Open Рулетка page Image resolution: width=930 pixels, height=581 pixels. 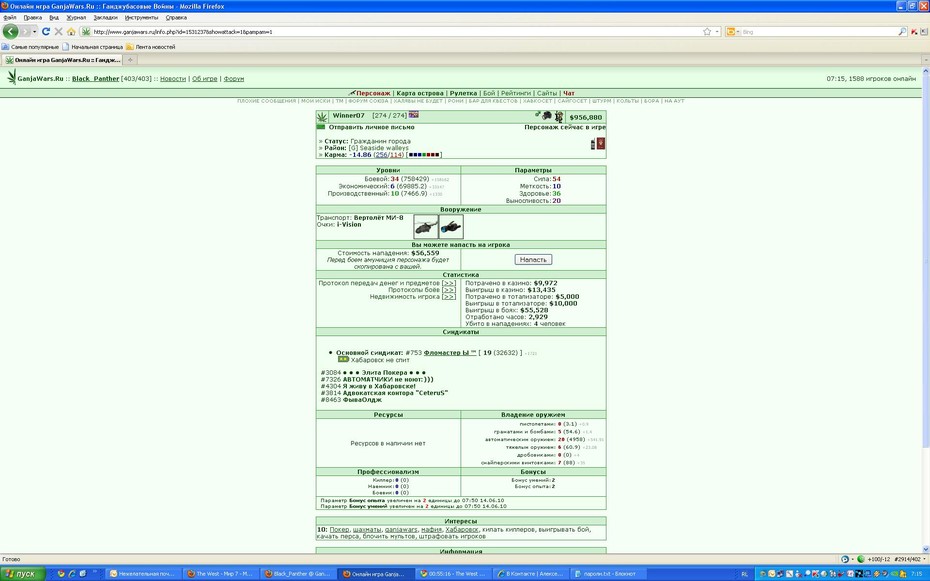coord(463,94)
